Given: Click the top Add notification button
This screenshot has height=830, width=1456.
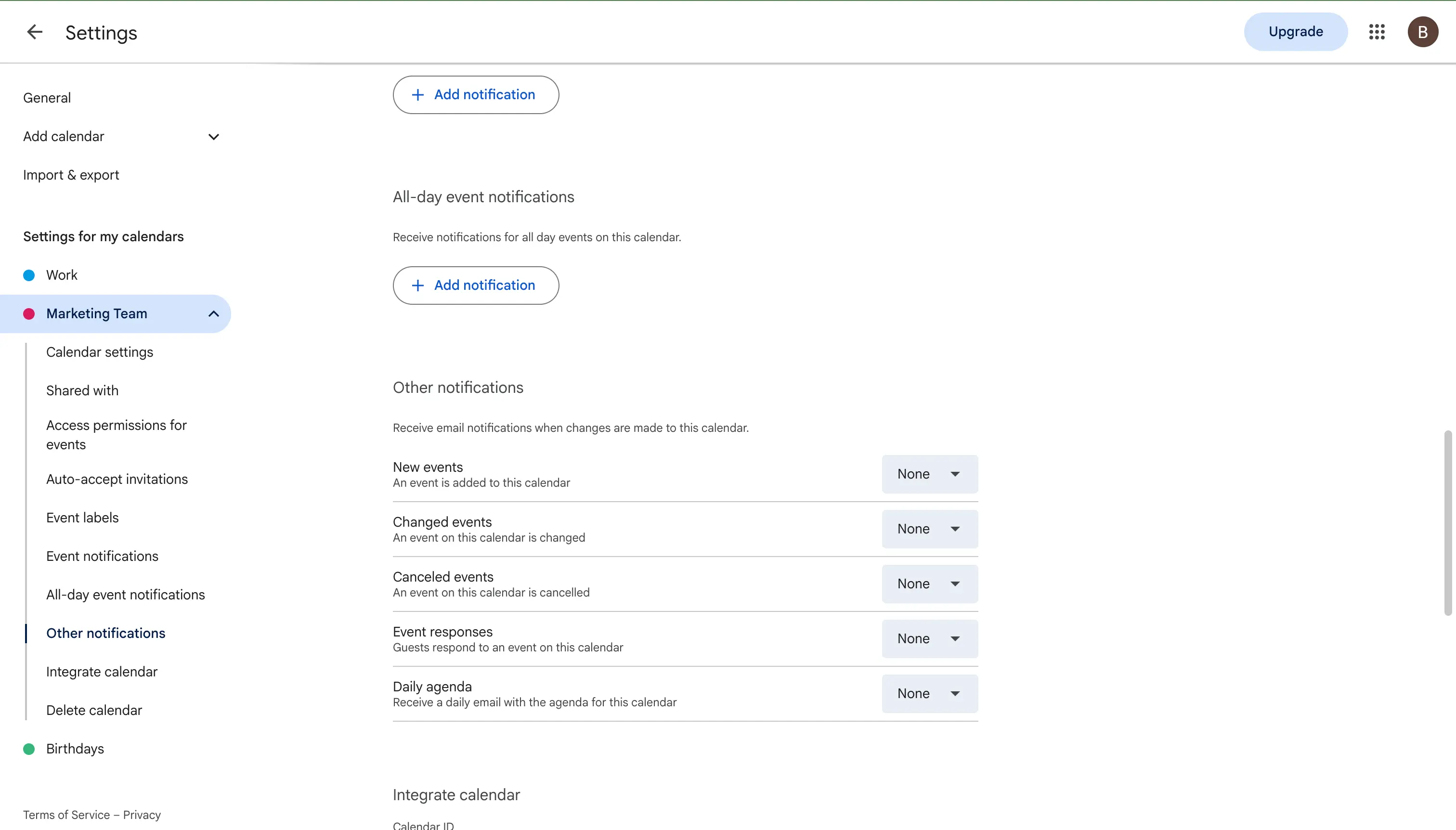Looking at the screenshot, I should [x=475, y=95].
